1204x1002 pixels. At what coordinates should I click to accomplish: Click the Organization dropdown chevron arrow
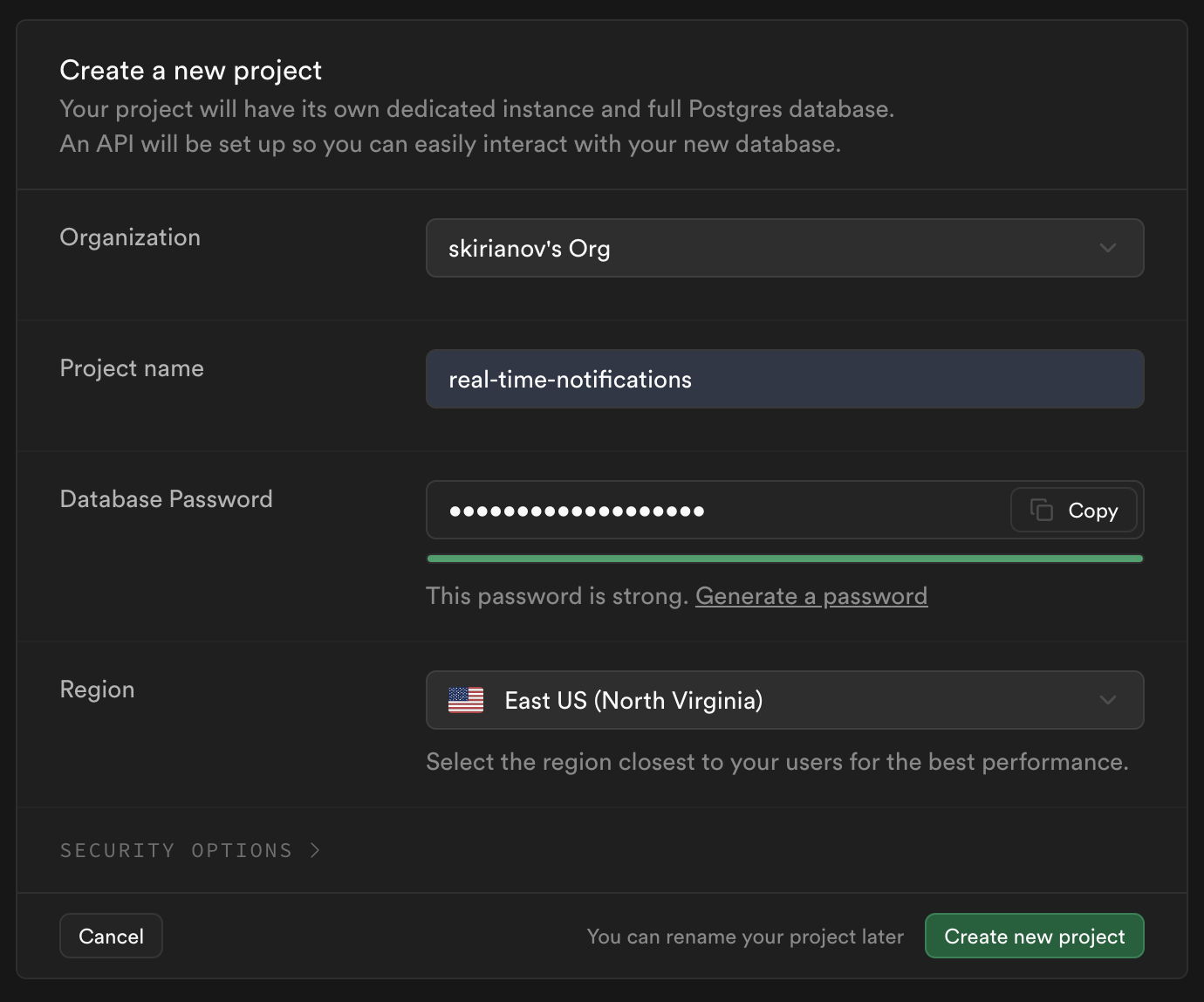[x=1107, y=248]
